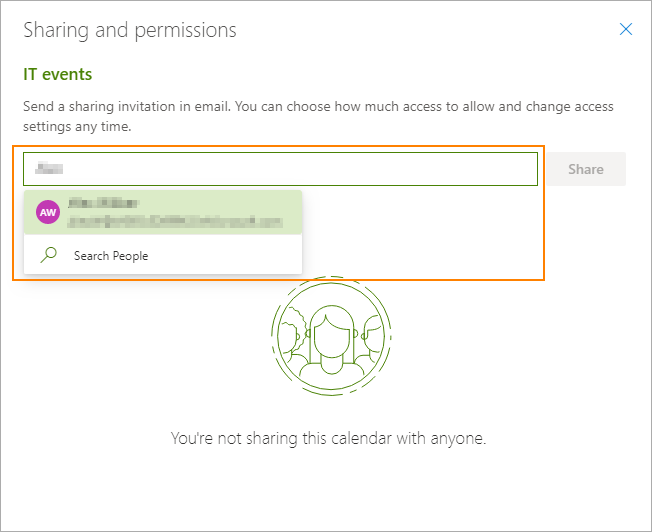Click the 'You're not sharing this calendar' message
The width and height of the screenshot is (652, 532).
click(328, 438)
